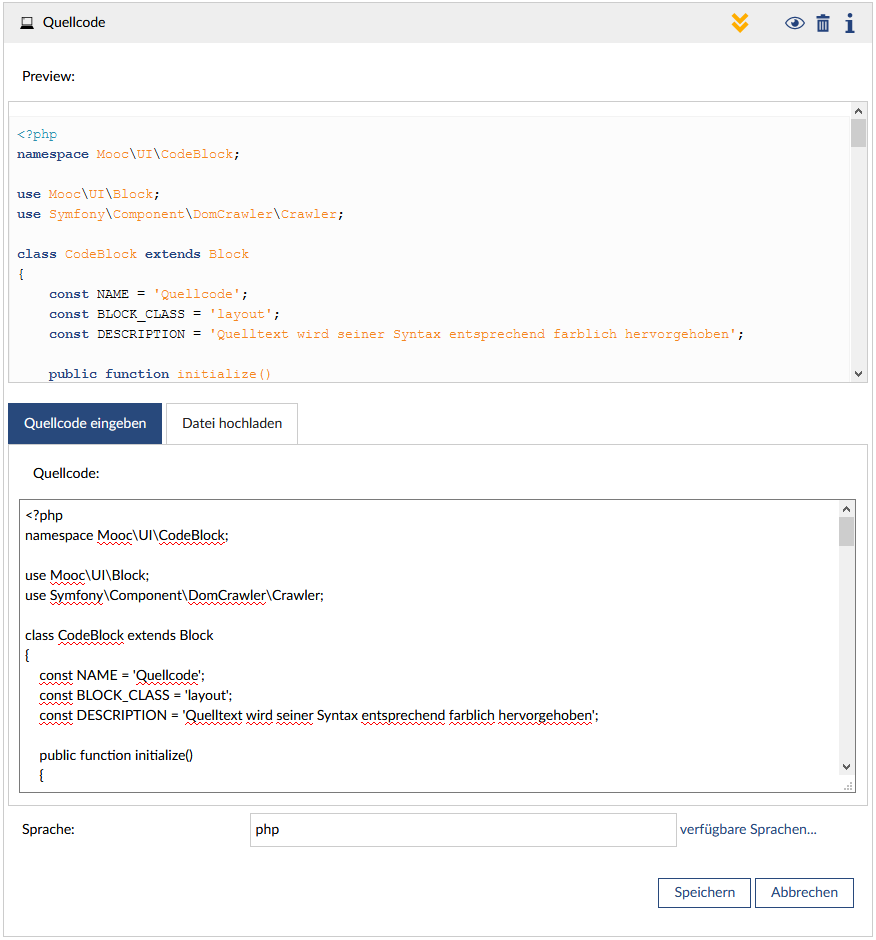Grab the textarea resize handle corner
The height and width of the screenshot is (940, 876).
pos(848,786)
